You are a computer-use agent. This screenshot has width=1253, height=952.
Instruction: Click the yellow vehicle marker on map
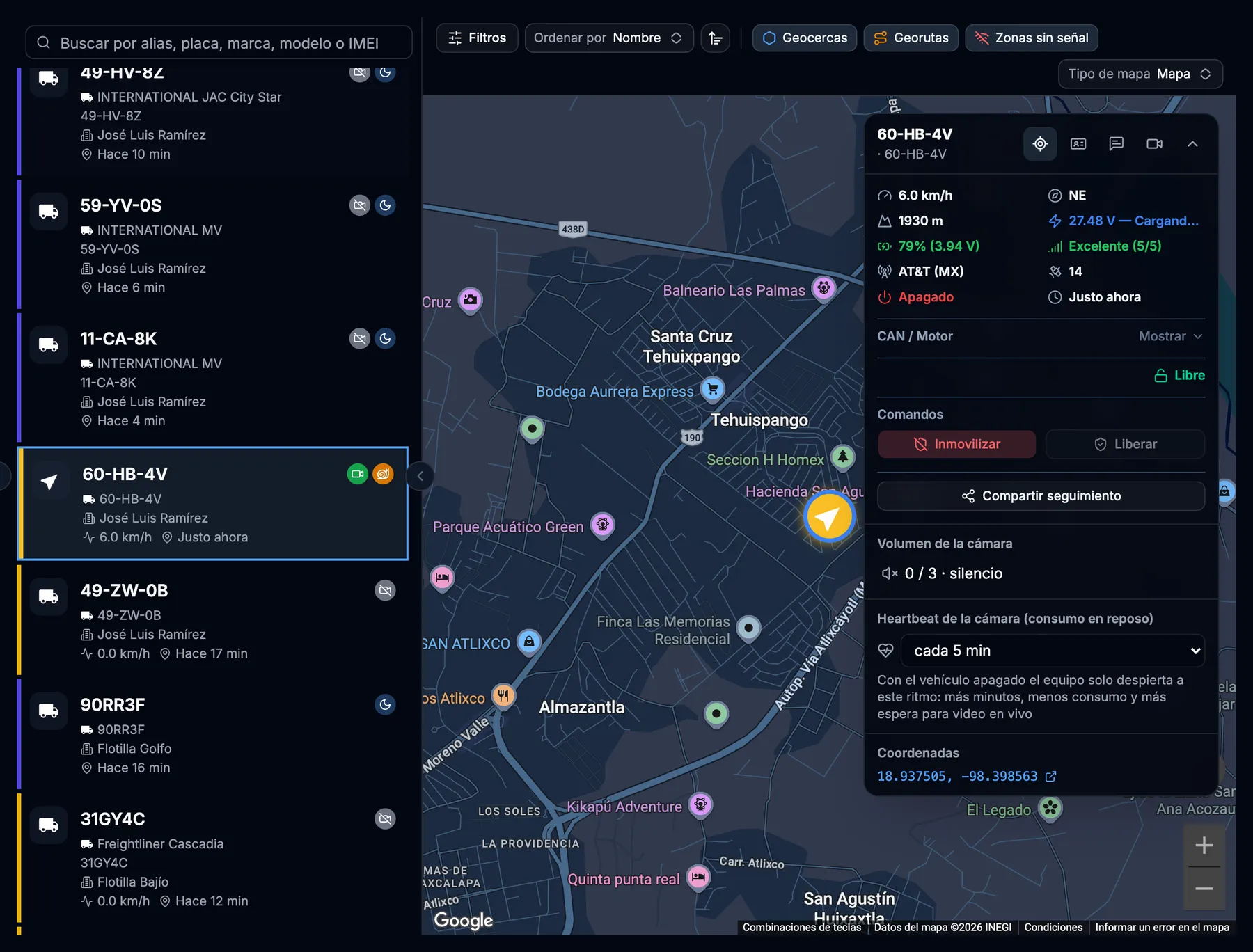(828, 517)
